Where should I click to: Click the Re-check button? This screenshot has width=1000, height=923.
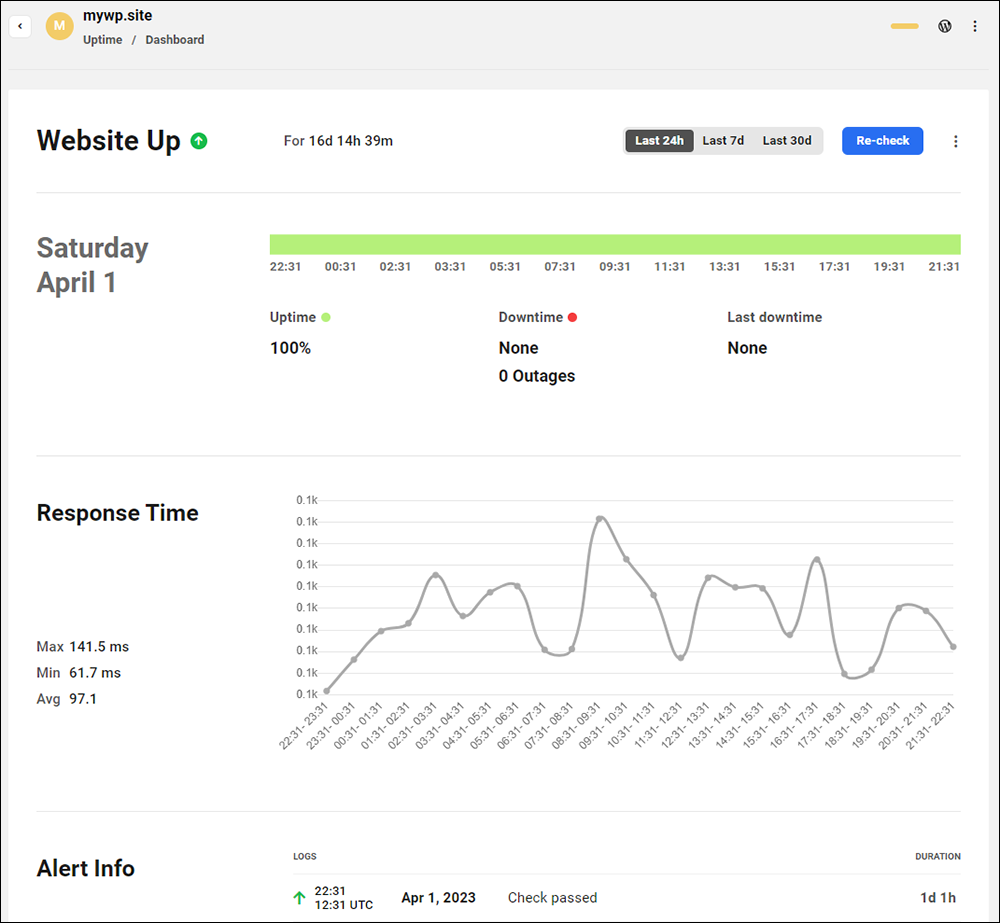pos(882,140)
